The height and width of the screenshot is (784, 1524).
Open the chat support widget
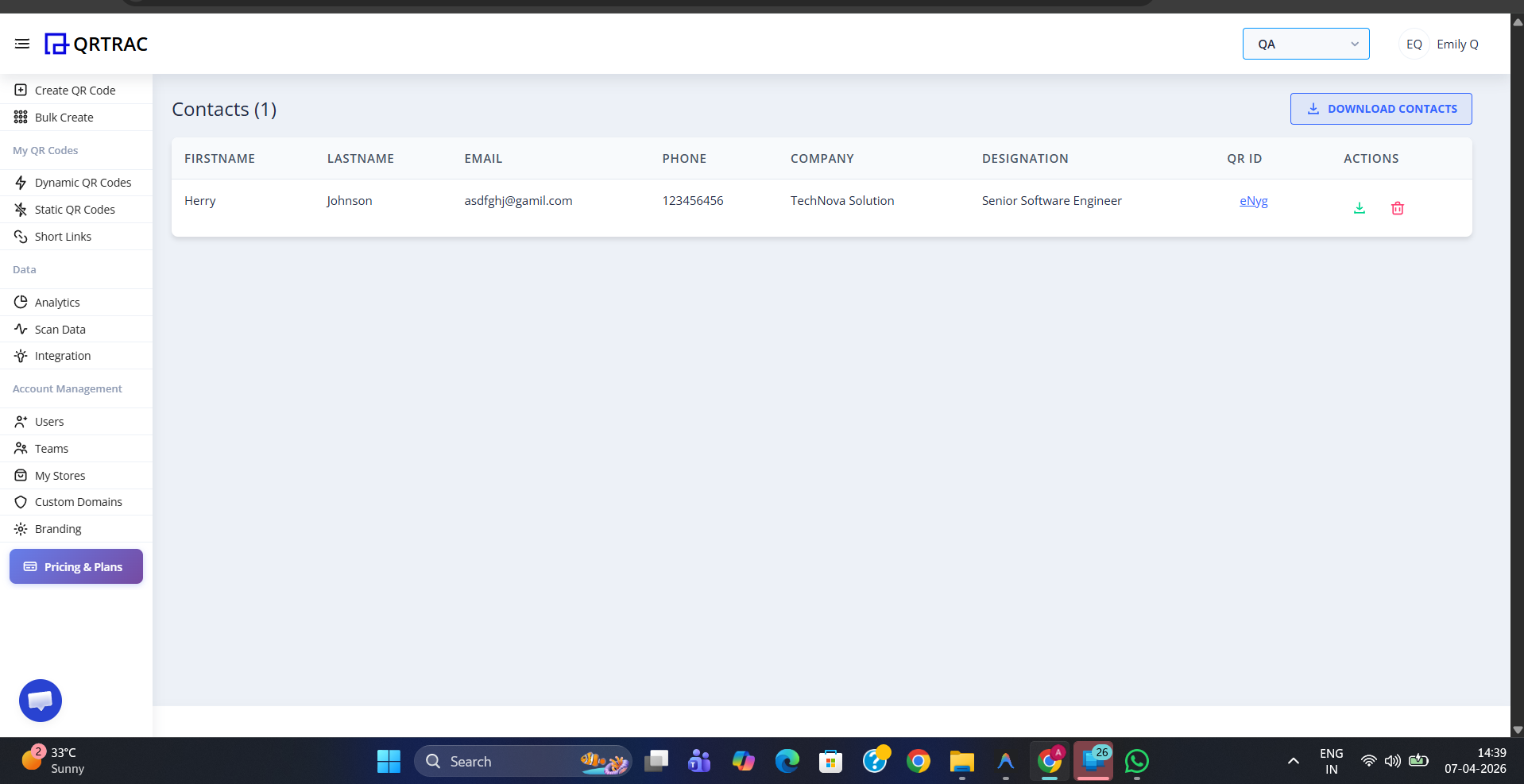40,700
